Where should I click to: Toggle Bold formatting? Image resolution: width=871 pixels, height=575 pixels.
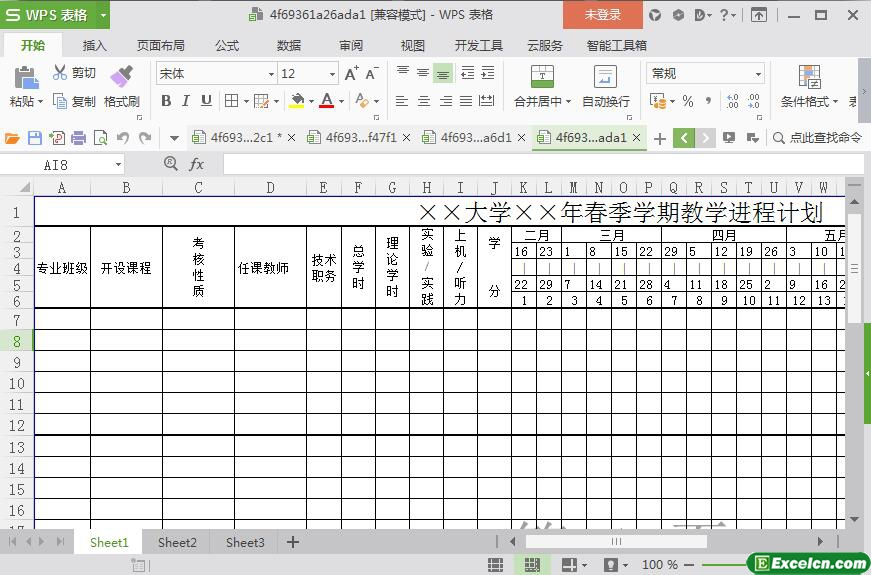pos(166,101)
